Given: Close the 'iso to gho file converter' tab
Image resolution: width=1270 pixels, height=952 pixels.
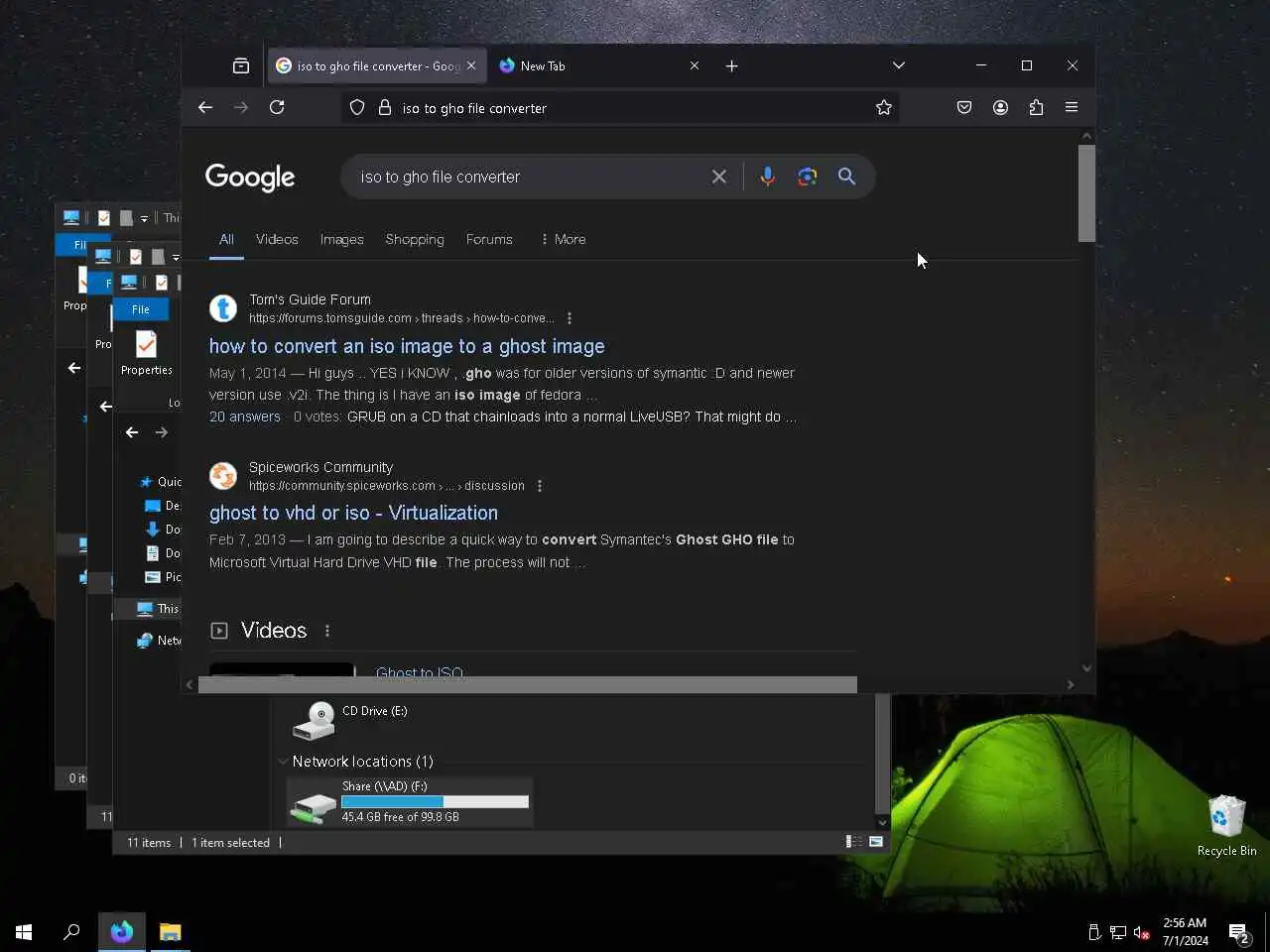Looking at the screenshot, I should coord(471,65).
